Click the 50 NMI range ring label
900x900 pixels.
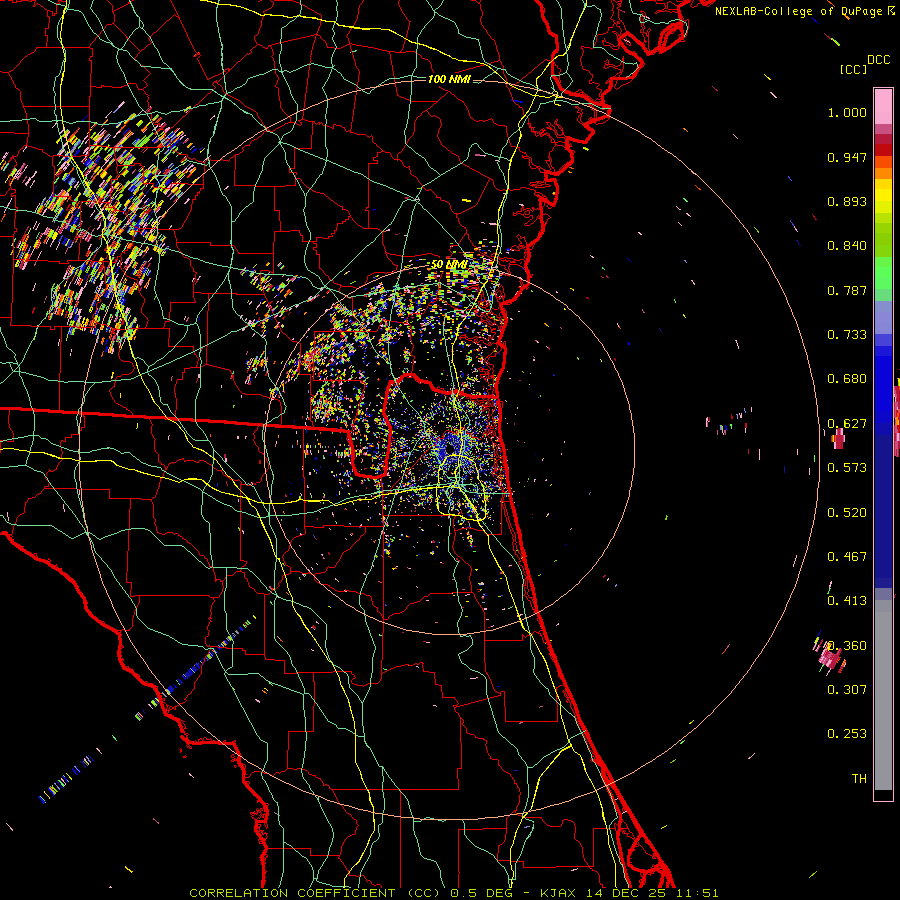(x=448, y=265)
